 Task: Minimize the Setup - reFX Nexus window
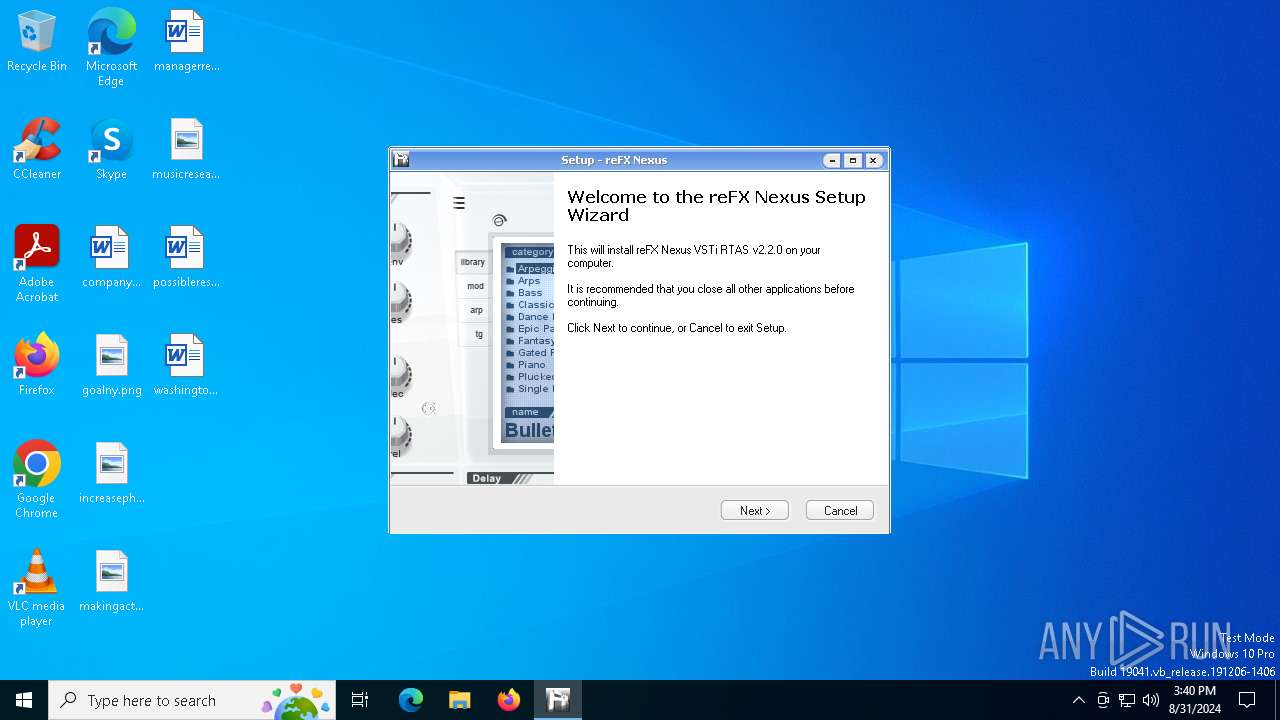832,160
